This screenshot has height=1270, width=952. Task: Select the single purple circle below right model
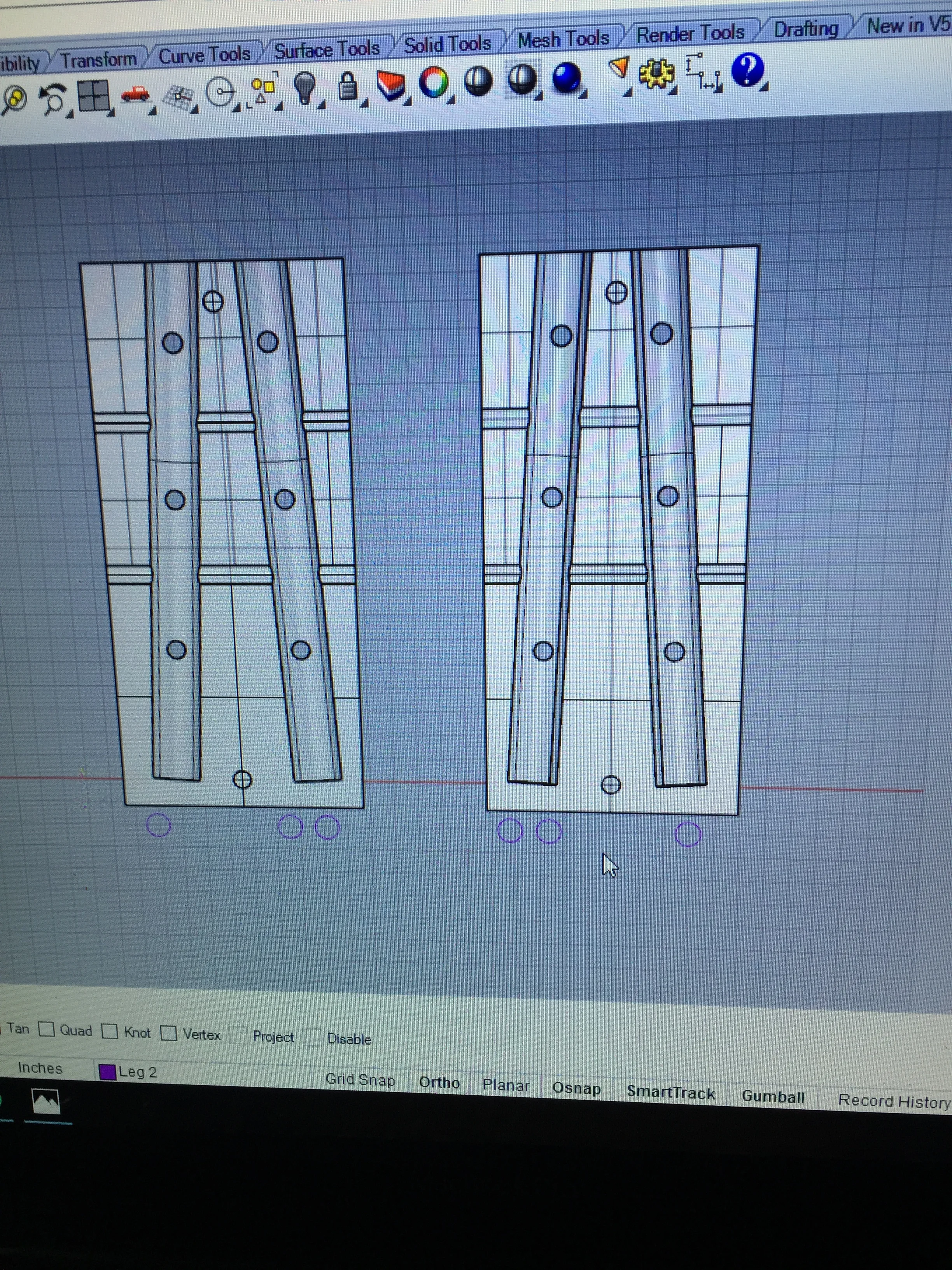(x=688, y=835)
